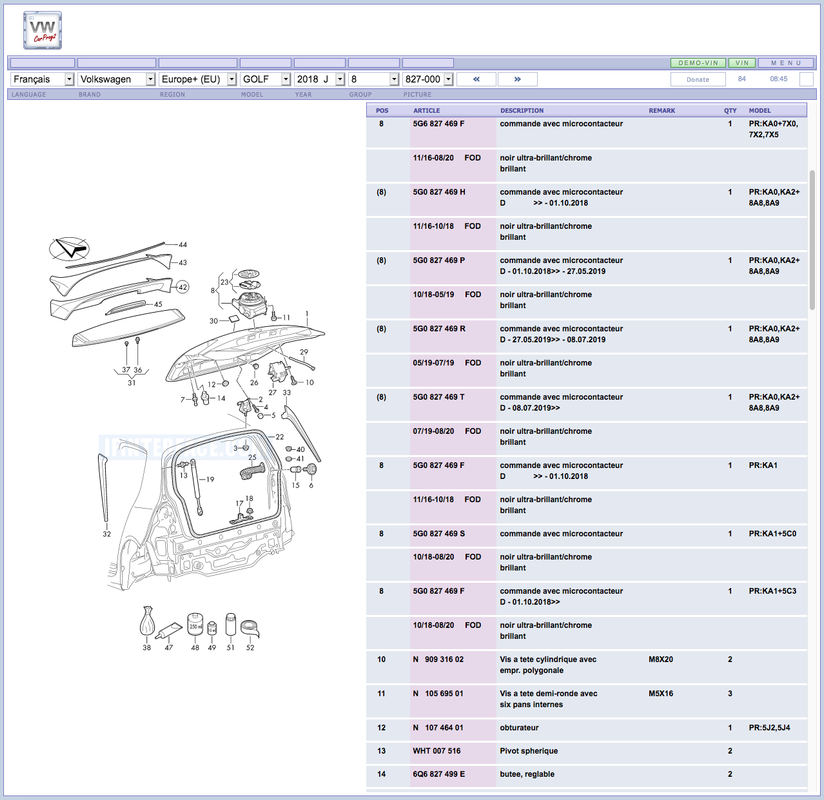Viewport: 824px width, 800px height.
Task: Click the REMARK column header
Action: (x=662, y=110)
